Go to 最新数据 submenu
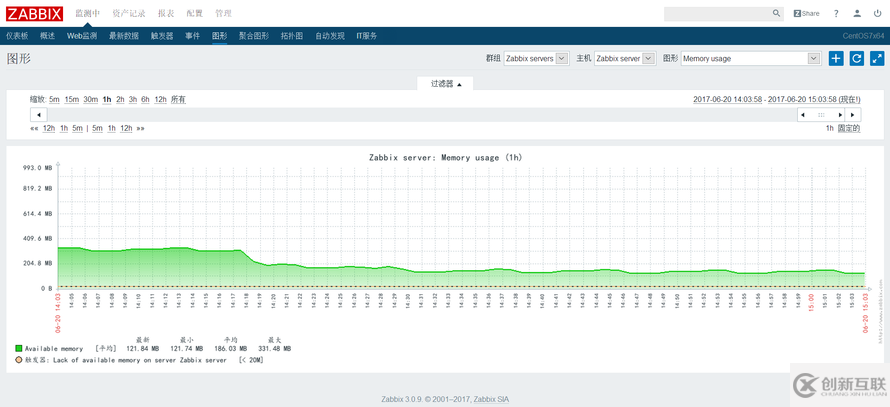This screenshot has height=407, width=890. point(124,36)
